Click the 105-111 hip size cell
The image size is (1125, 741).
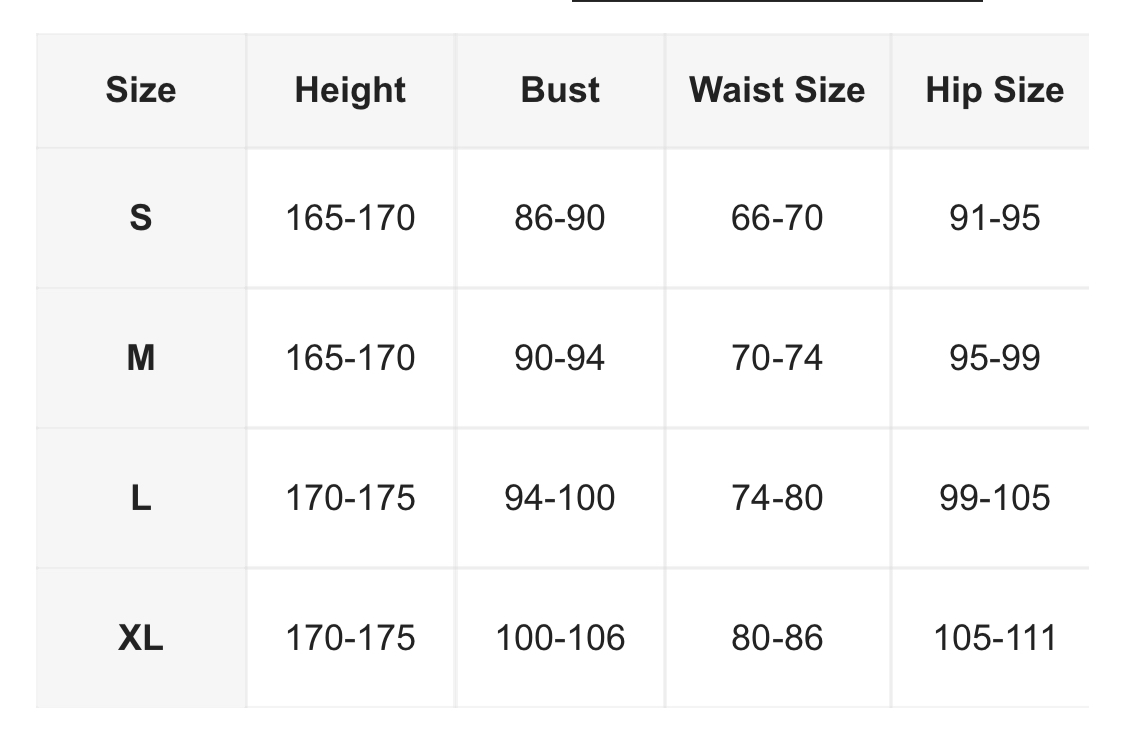tap(994, 638)
